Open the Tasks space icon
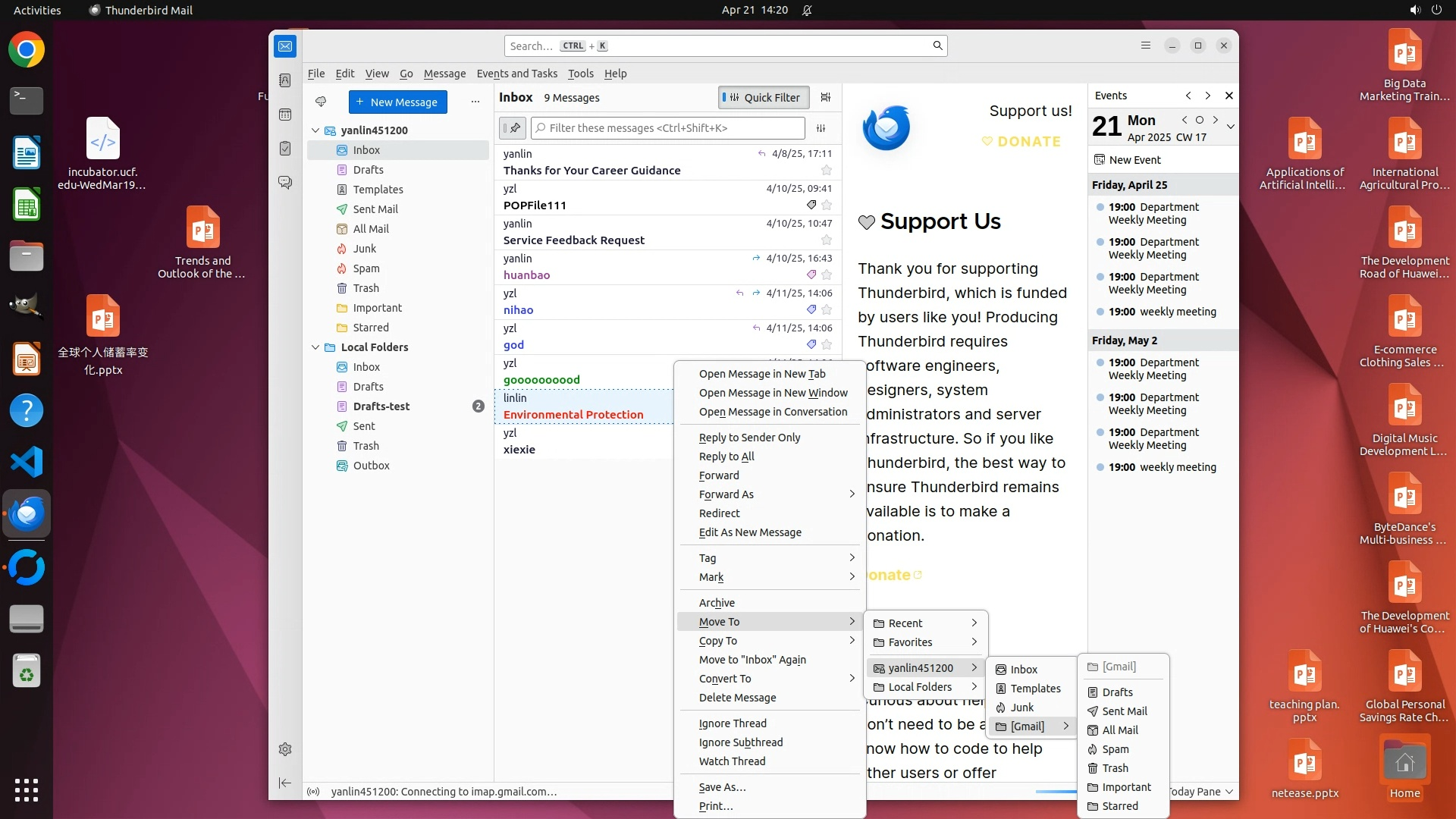The width and height of the screenshot is (1456, 819). [285, 149]
